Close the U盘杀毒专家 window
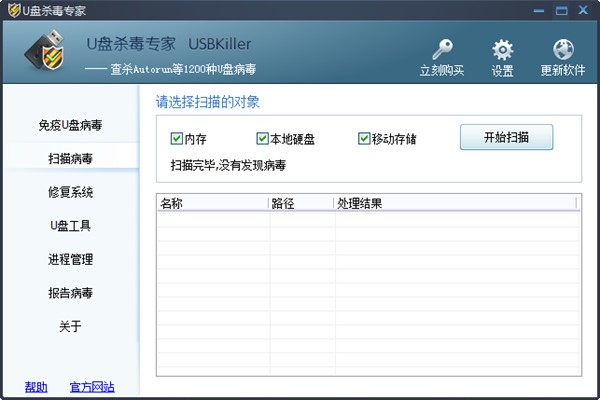This screenshot has width=600, height=400. pyautogui.click(x=583, y=10)
